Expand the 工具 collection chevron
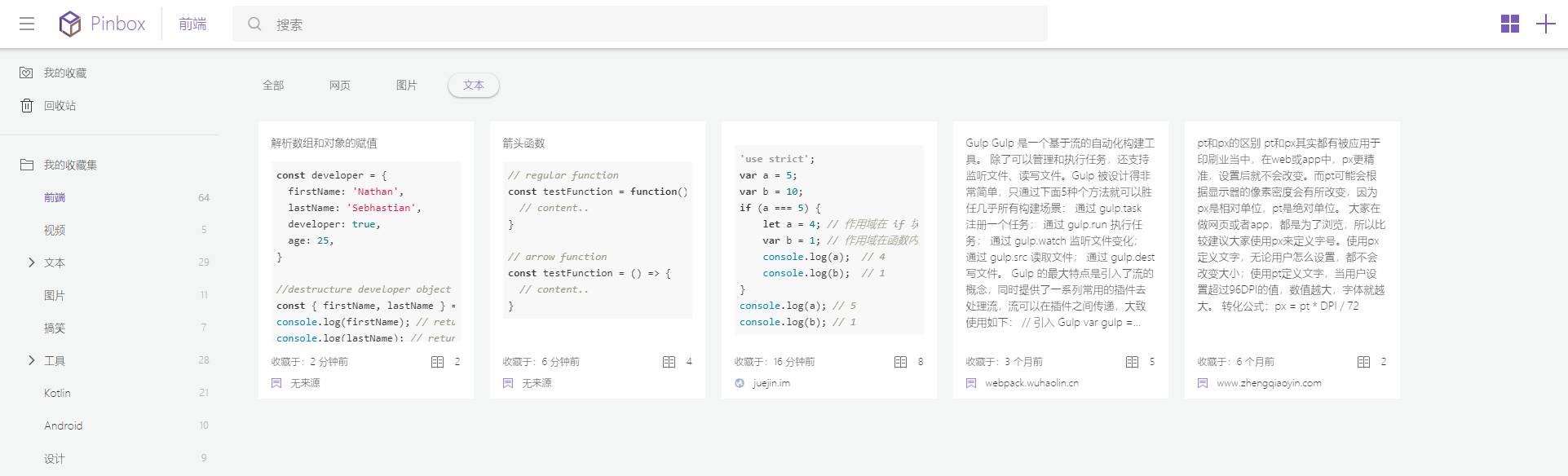Screen dimensions: 1568x476 pyautogui.click(x=31, y=360)
